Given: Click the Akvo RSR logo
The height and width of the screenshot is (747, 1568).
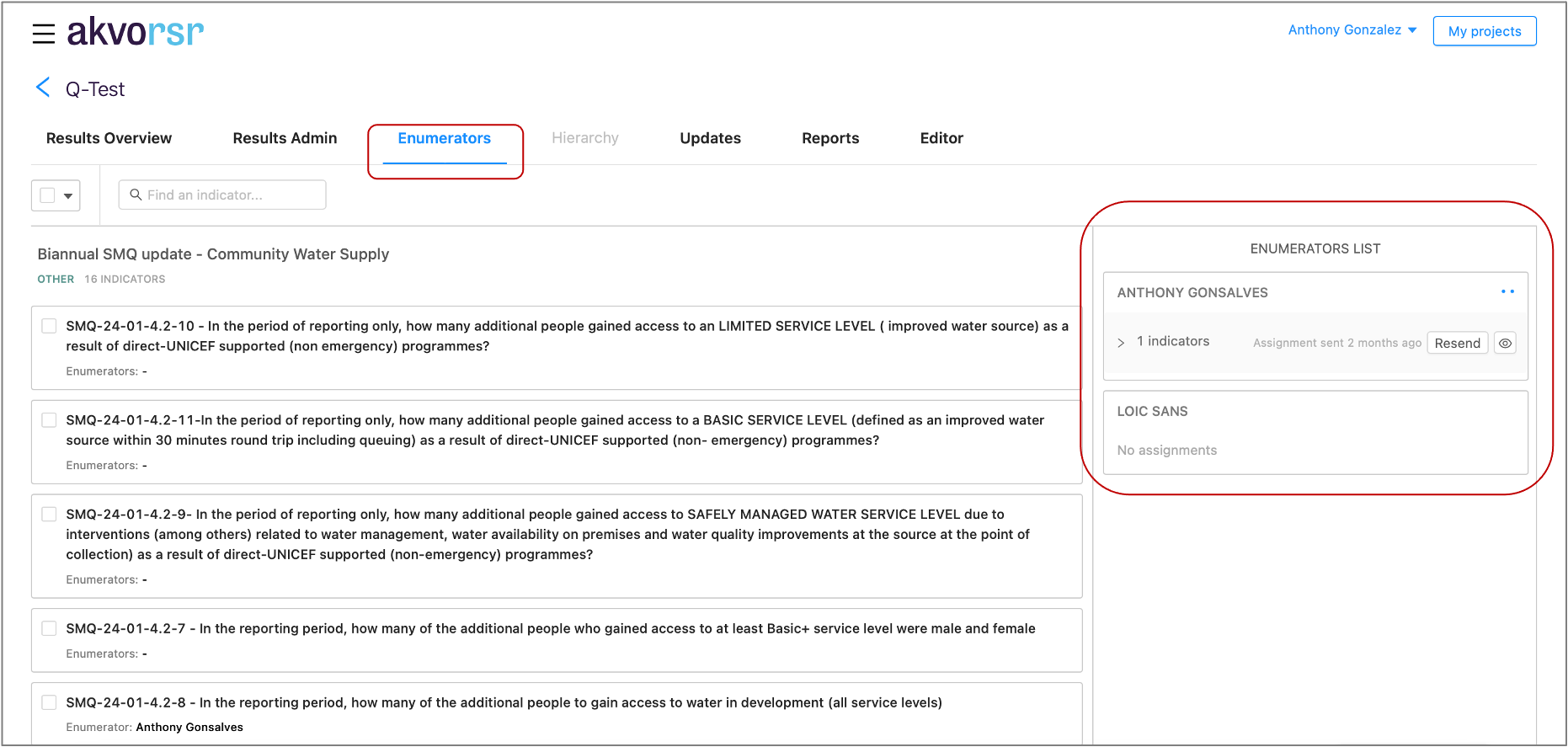Looking at the screenshot, I should coord(136,32).
